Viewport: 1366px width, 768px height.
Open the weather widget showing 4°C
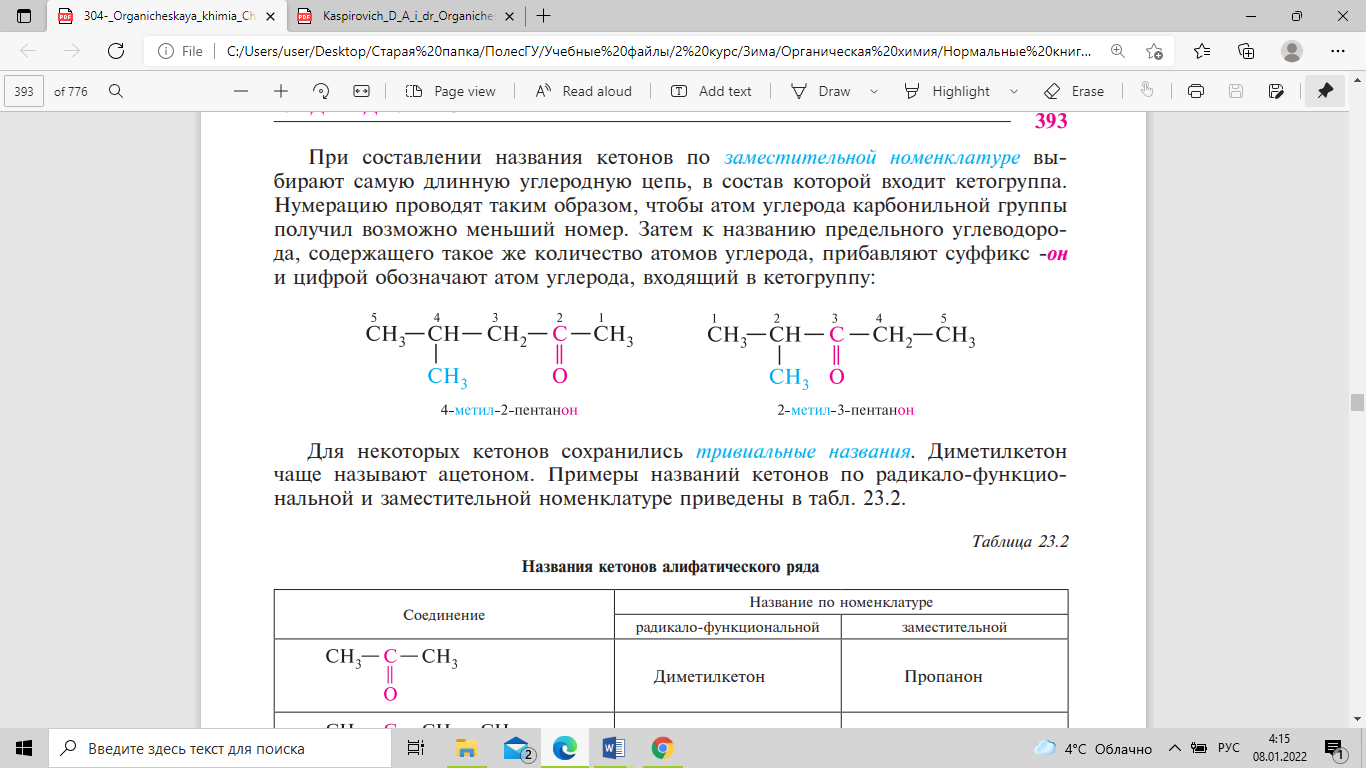tap(1092, 748)
